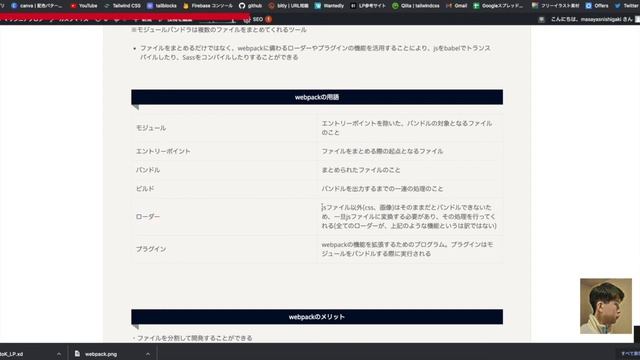Open the bitly URL bookmark

(x=289, y=6)
